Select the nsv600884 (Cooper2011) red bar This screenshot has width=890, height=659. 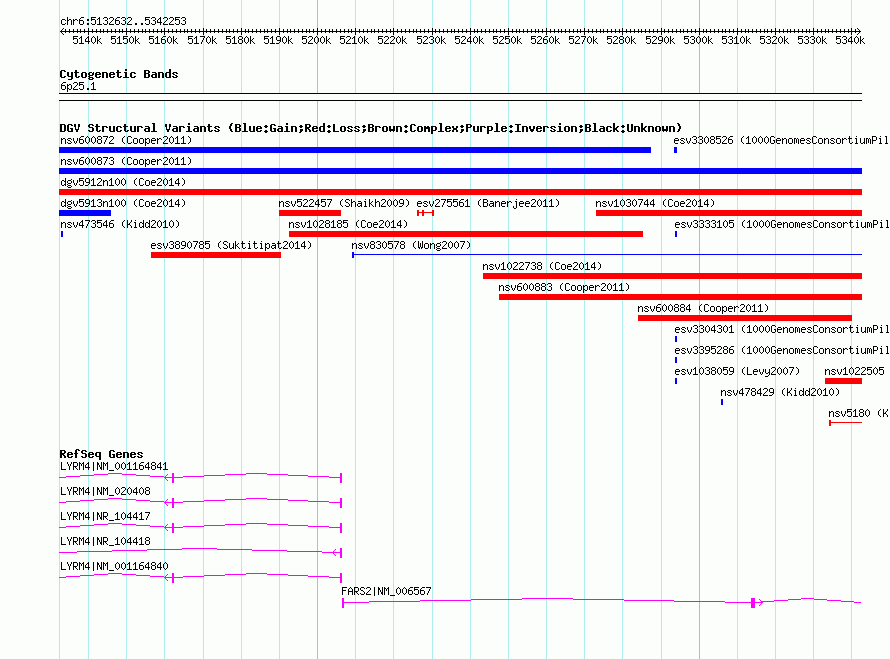pyautogui.click(x=745, y=318)
